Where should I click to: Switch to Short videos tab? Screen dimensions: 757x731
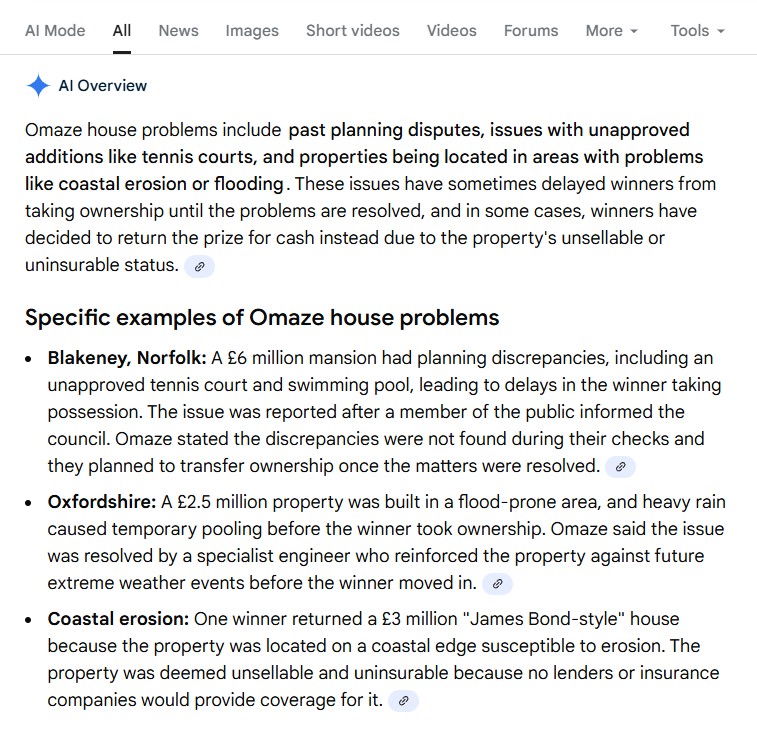click(x=352, y=30)
